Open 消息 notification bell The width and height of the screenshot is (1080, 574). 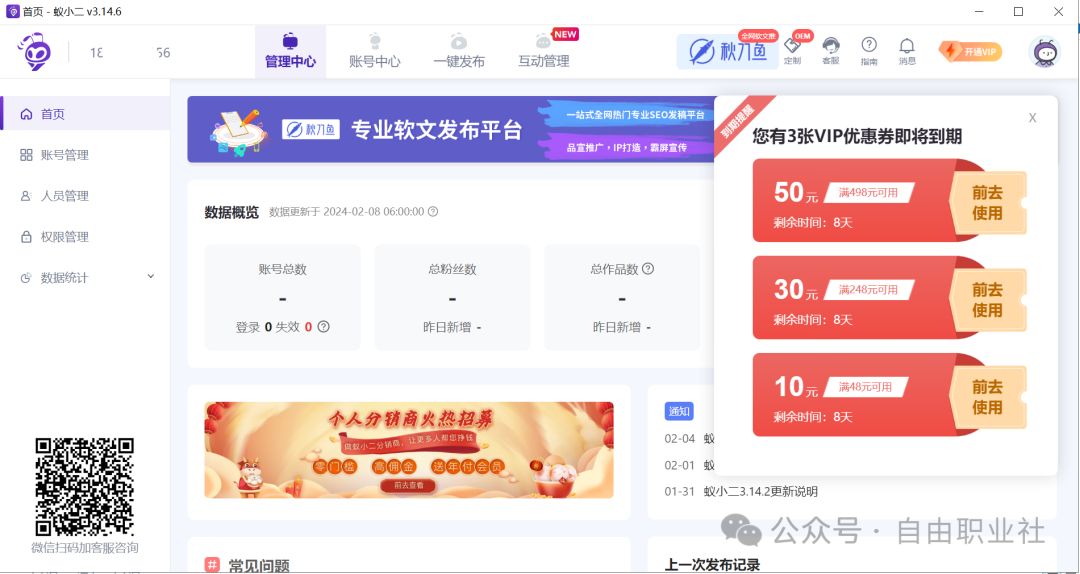(907, 52)
